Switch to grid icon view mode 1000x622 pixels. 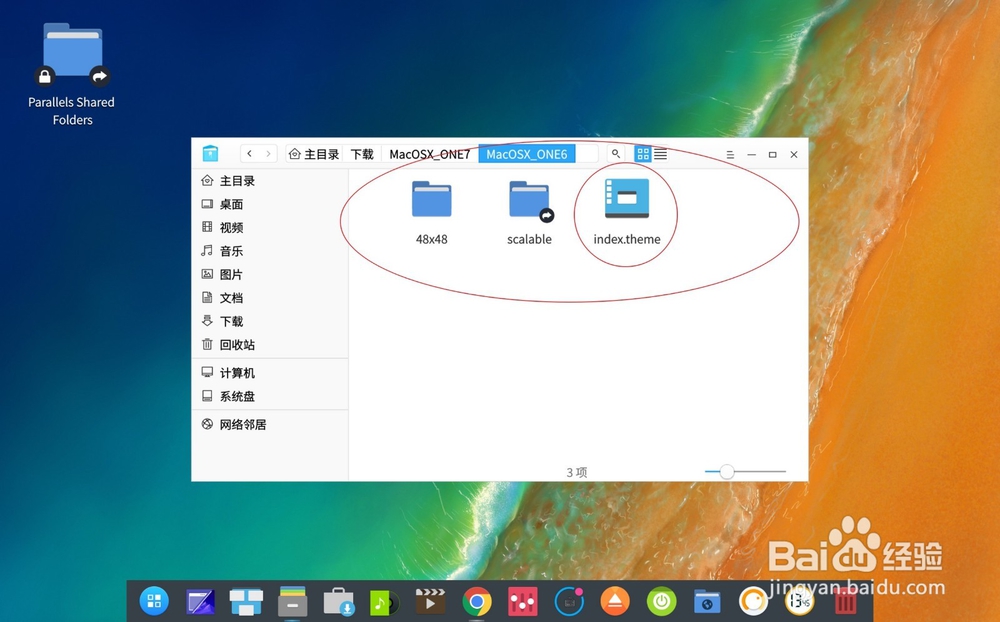[641, 154]
